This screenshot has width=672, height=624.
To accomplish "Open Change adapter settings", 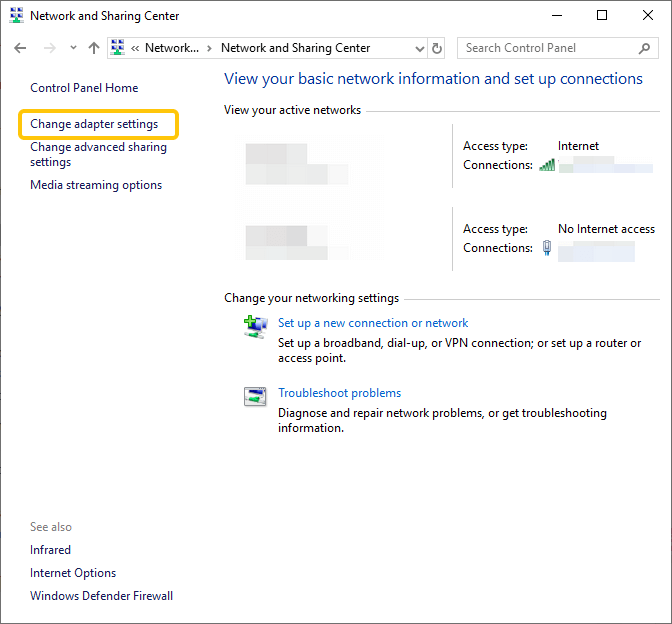I will click(94, 124).
